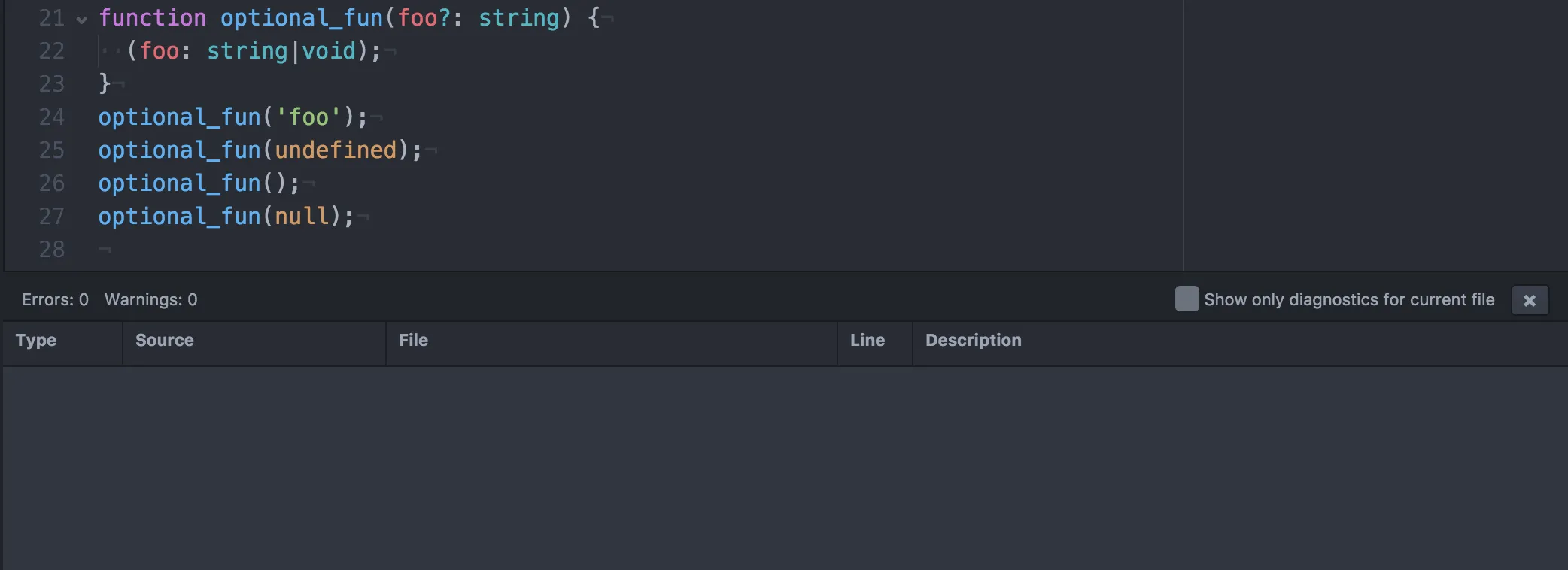Click the Line column header
The height and width of the screenshot is (570, 1568).
click(x=867, y=341)
